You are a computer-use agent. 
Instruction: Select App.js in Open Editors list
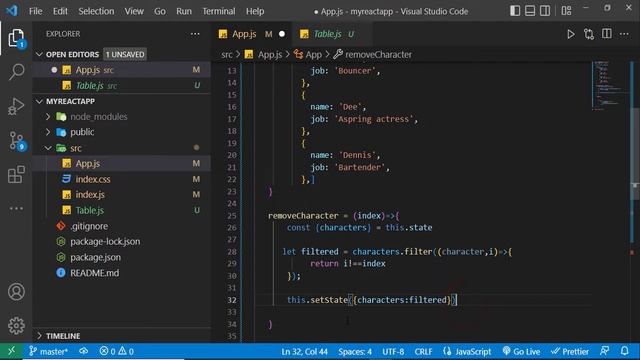[122, 70]
